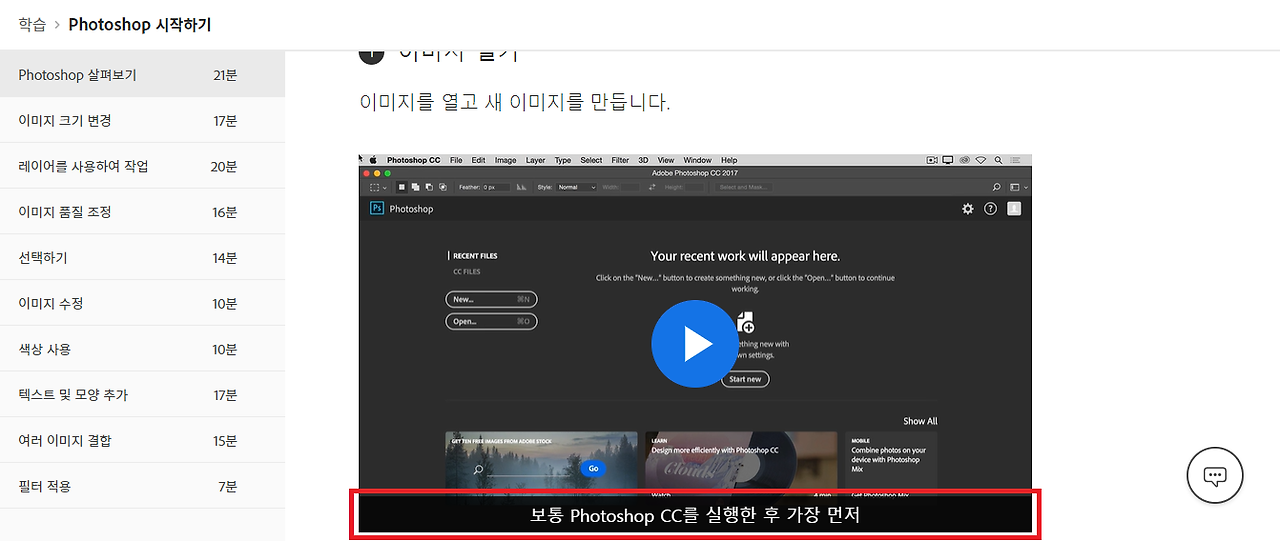Click the Feather value field in the video

coord(496,187)
